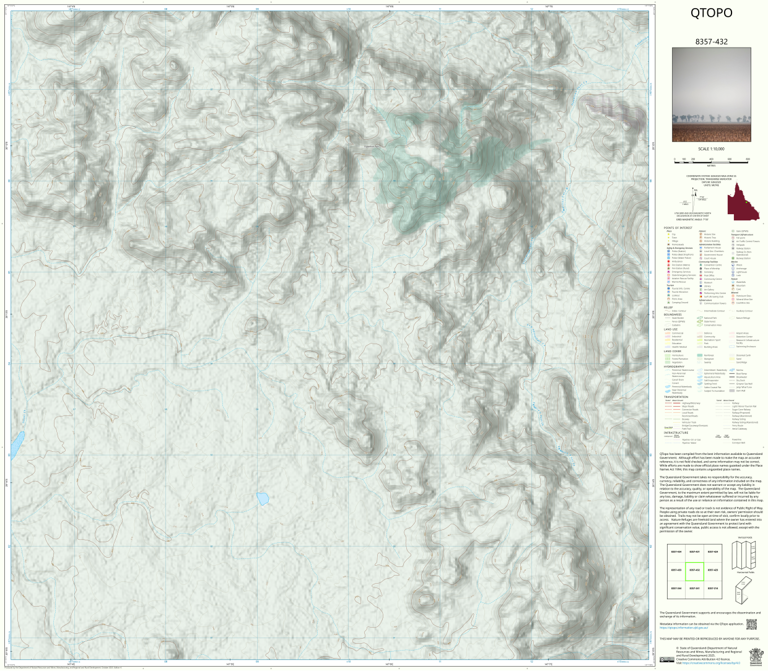This screenshot has width=768, height=671.
Task: Open the foggy landscape cover photo
Action: point(711,95)
